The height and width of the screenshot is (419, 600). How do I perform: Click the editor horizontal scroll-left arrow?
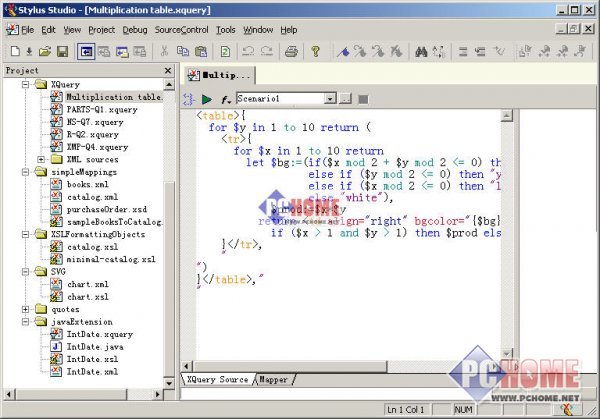187,366
